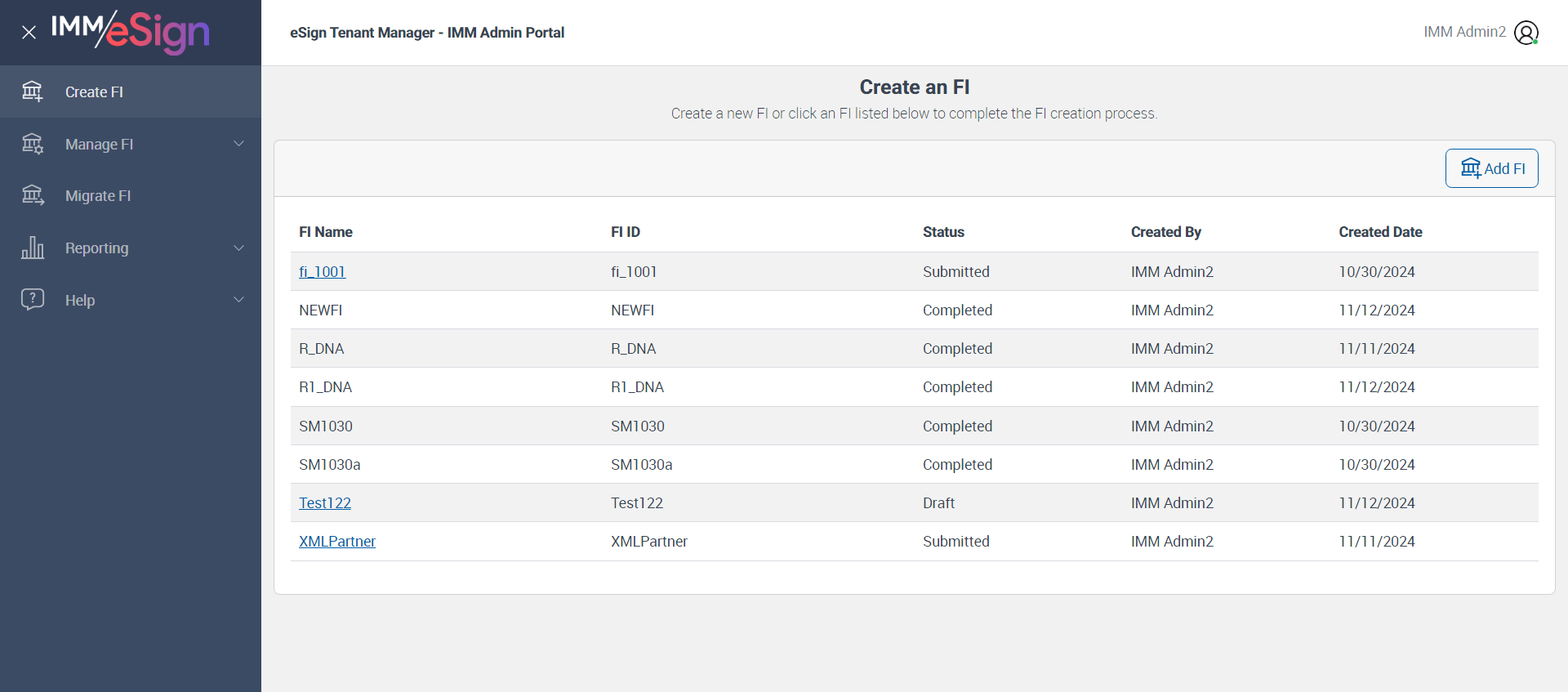The height and width of the screenshot is (692, 1568).
Task: Open the user profile avatar icon
Action: point(1526,33)
